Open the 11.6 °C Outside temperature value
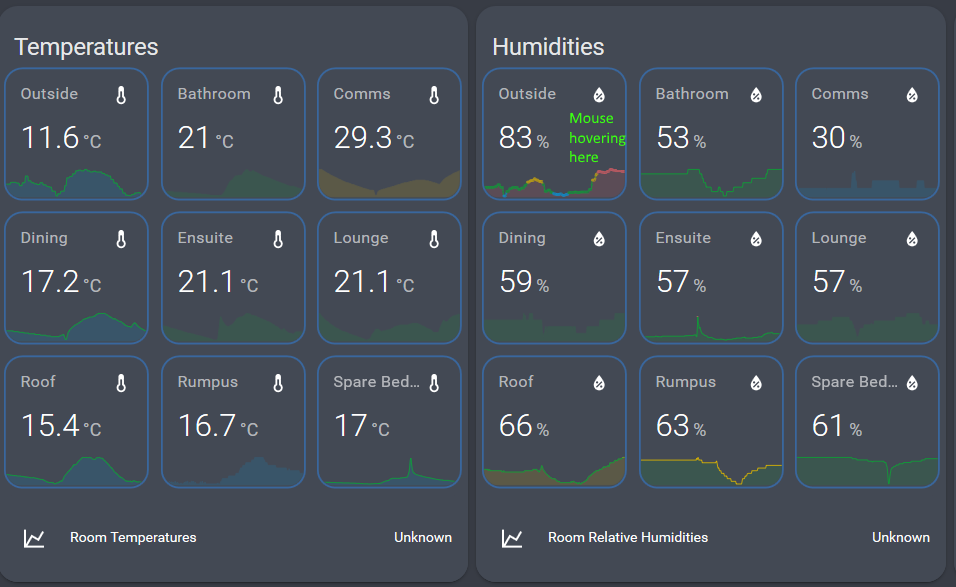Image resolution: width=956 pixels, height=587 pixels. [x=61, y=138]
